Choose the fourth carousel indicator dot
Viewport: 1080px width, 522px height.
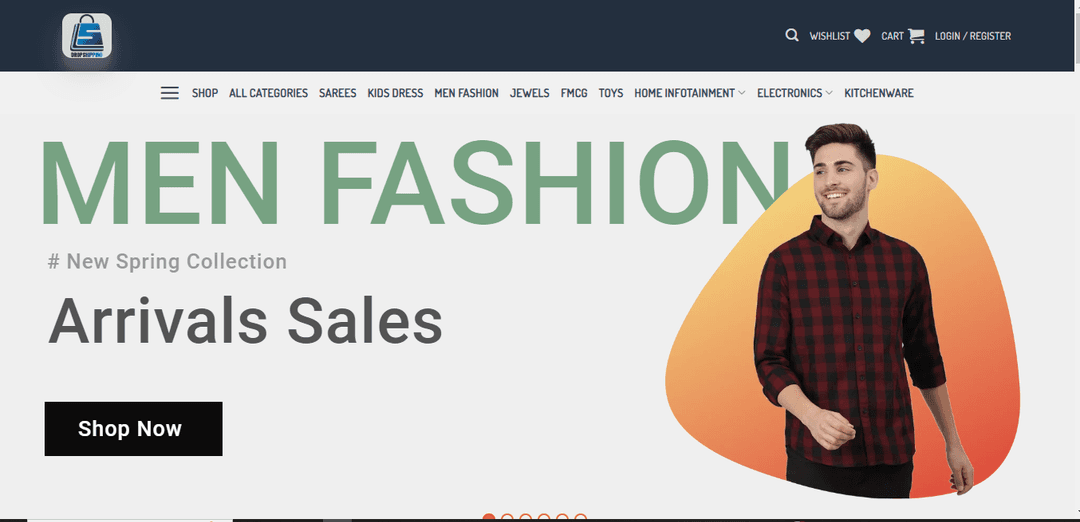pyautogui.click(x=544, y=518)
